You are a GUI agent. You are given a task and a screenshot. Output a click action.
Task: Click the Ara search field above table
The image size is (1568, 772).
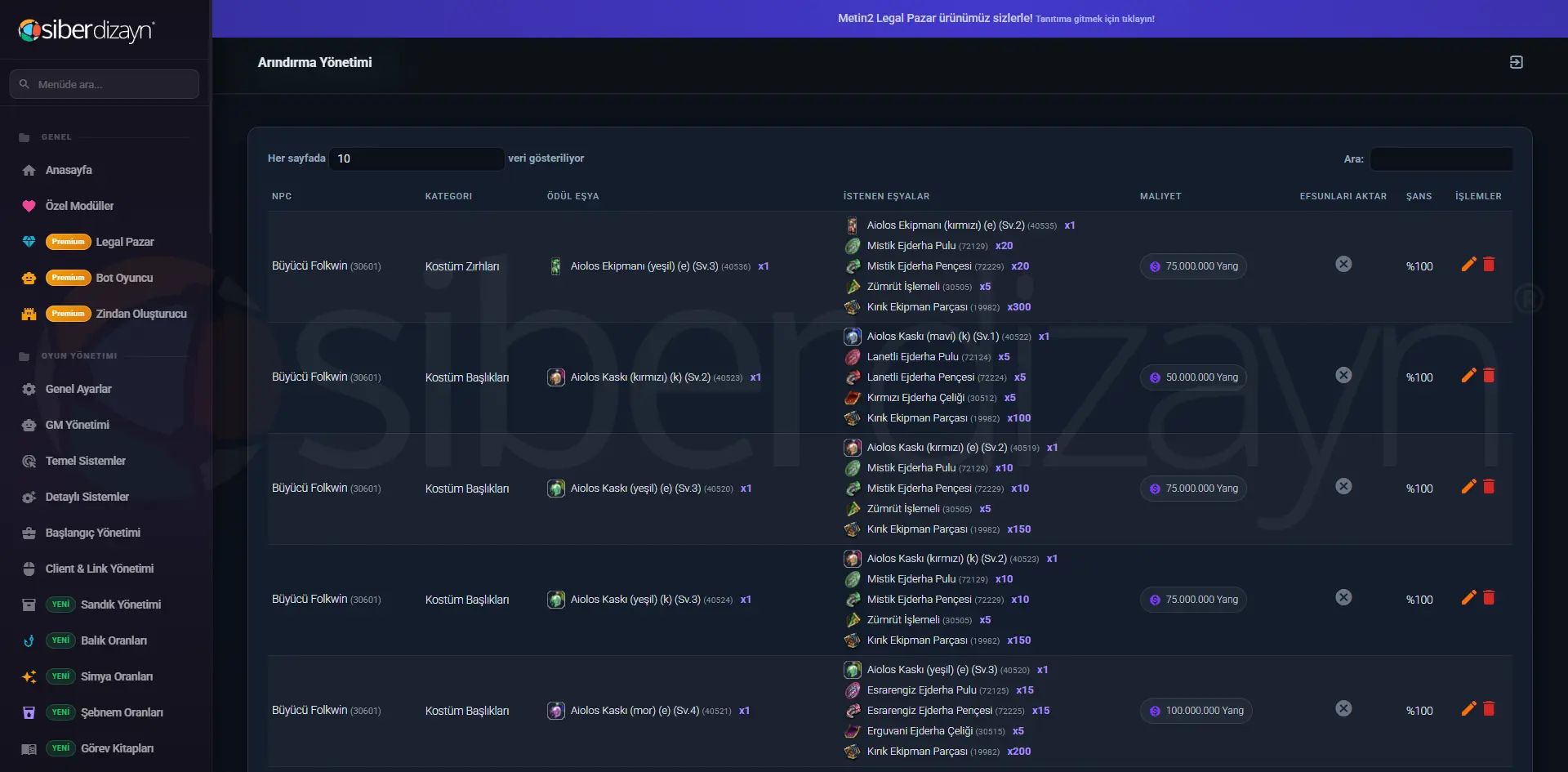click(1441, 158)
